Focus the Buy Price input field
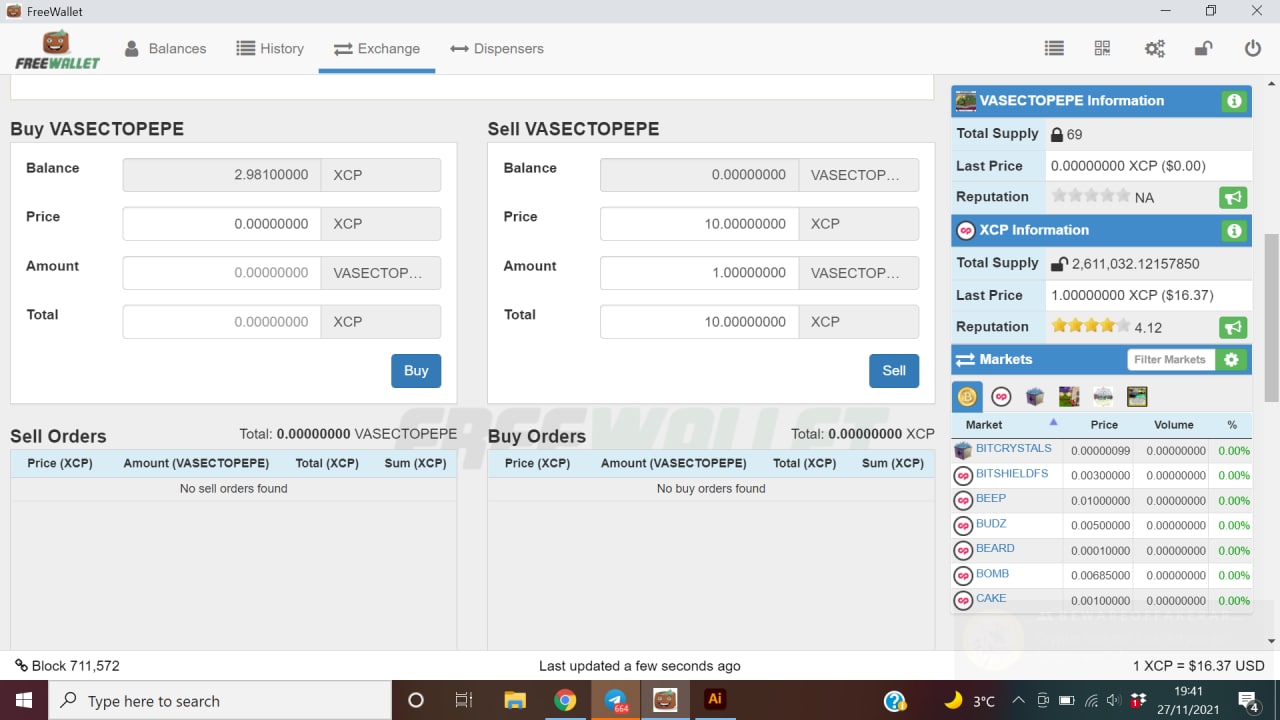This screenshot has height=720, width=1280. click(222, 224)
